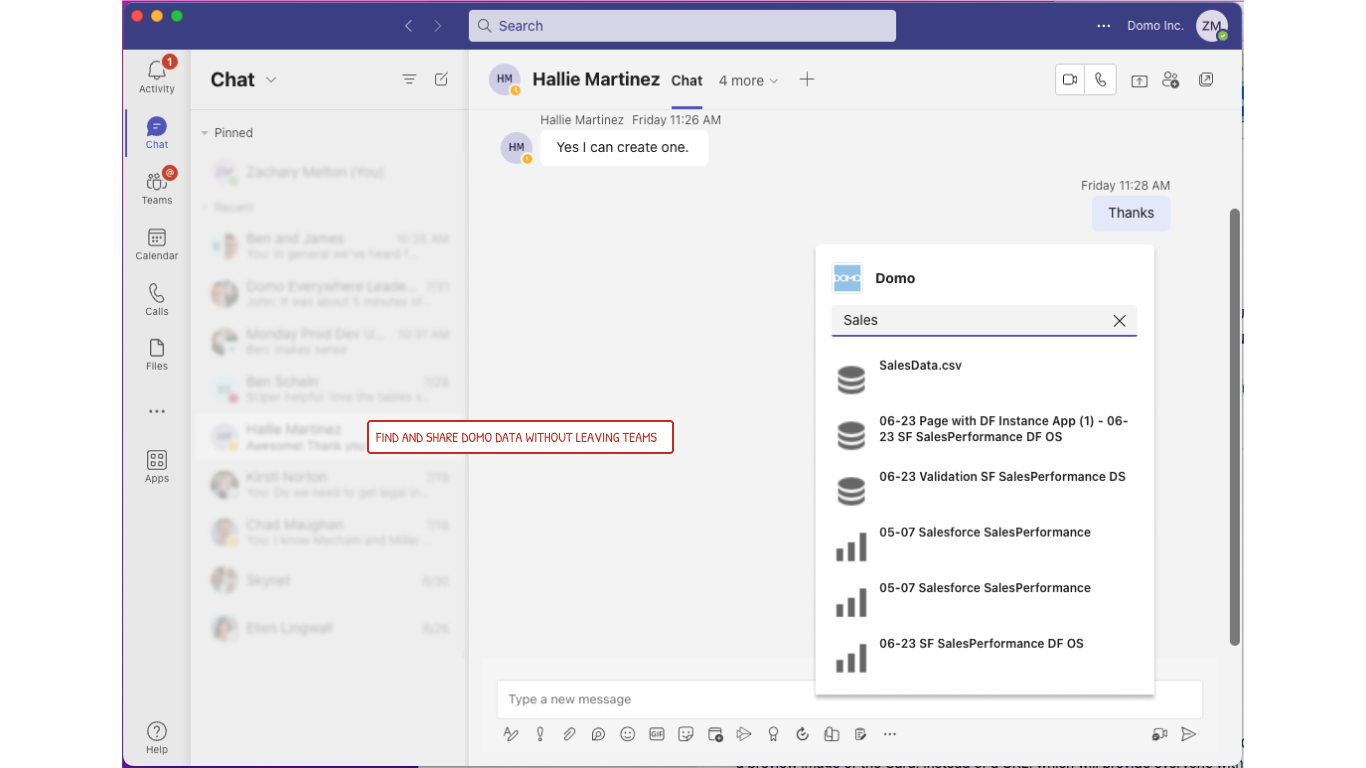The width and height of the screenshot is (1366, 768).
Task: Insert a GIF into the message
Action: [657, 734]
